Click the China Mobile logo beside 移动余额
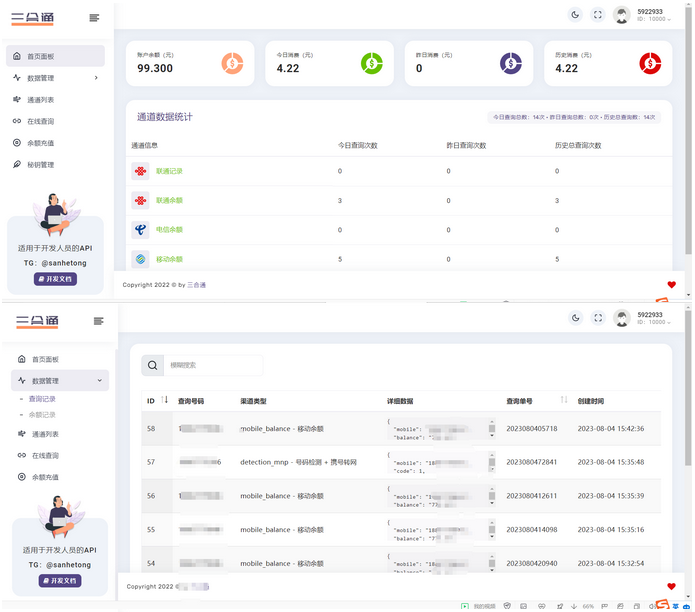Screen dimensions: 695x612 140,259
